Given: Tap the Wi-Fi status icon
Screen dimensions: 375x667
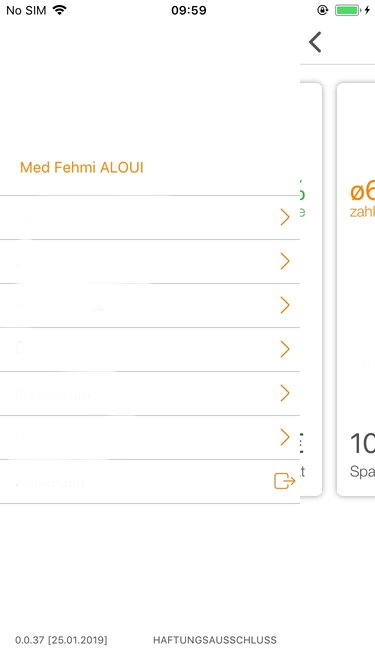Looking at the screenshot, I should pos(60,10).
